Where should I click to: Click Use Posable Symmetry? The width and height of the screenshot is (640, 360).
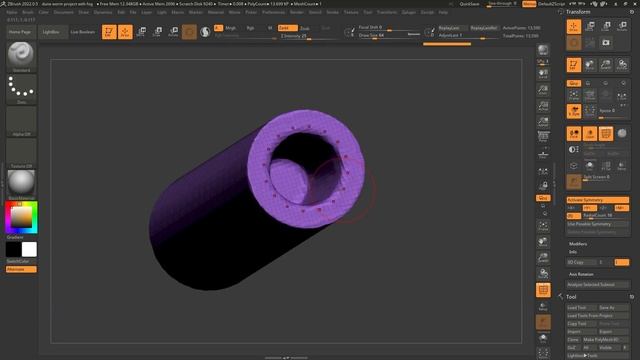pos(598,224)
